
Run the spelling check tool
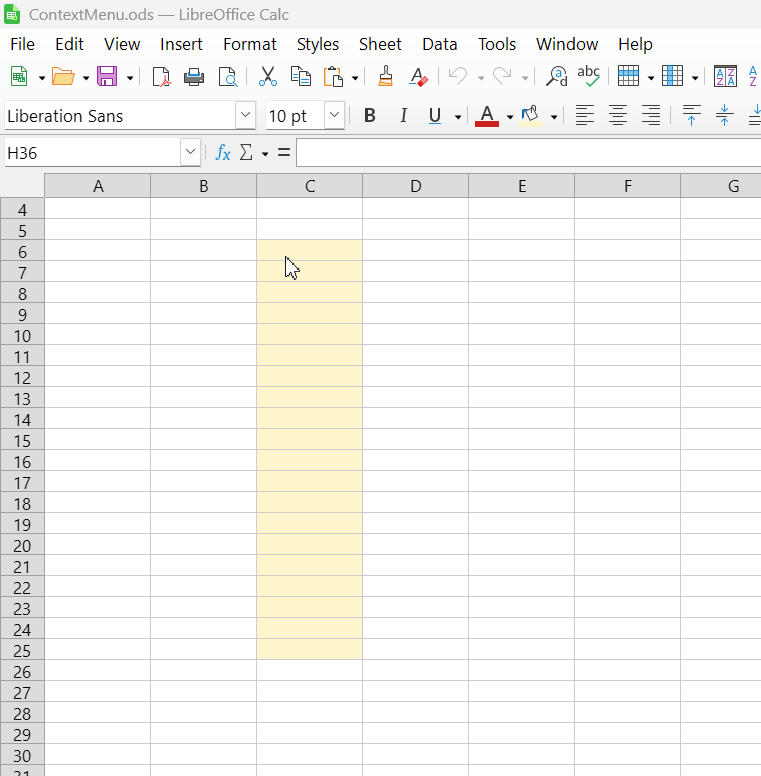pos(589,77)
